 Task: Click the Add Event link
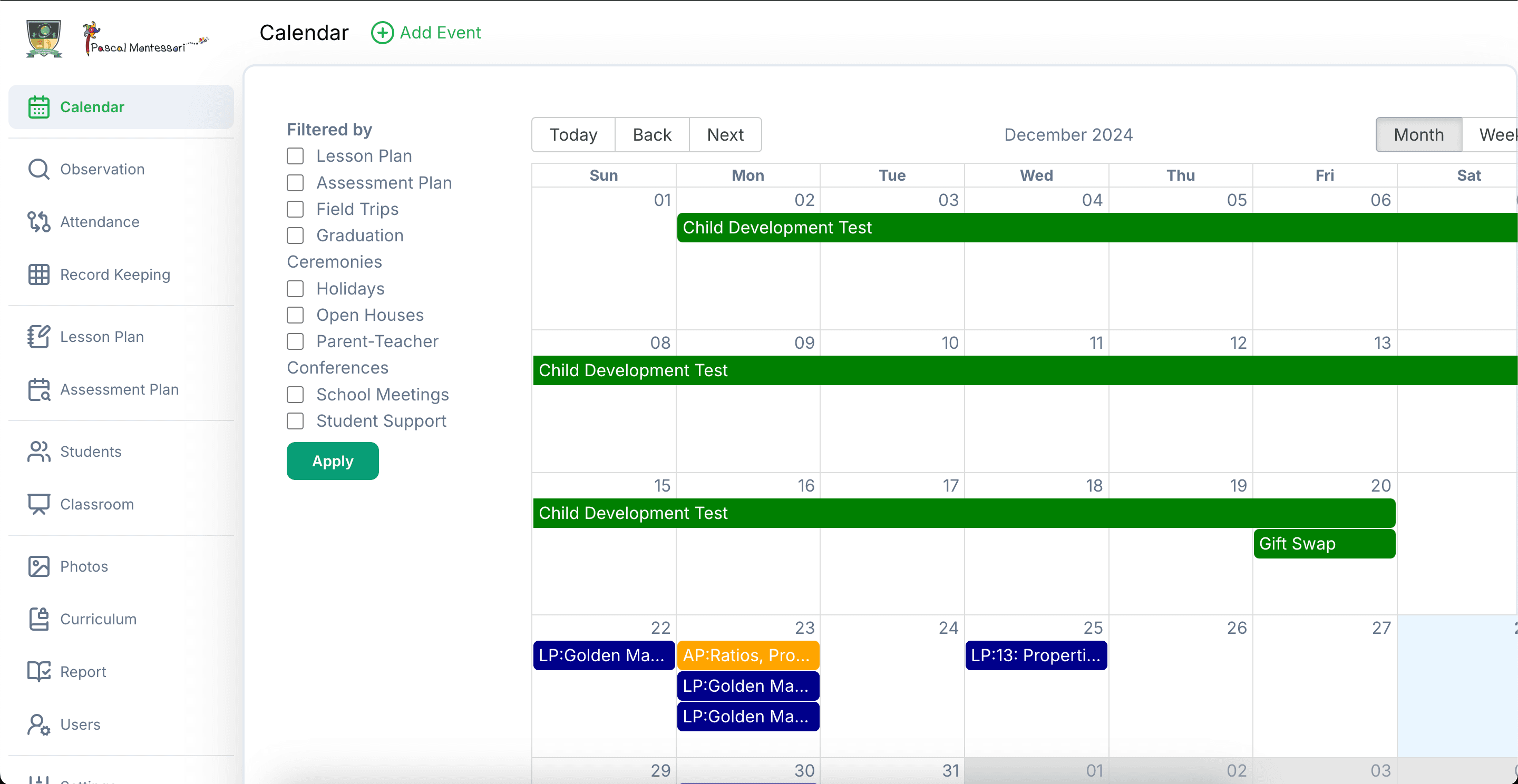(x=426, y=33)
